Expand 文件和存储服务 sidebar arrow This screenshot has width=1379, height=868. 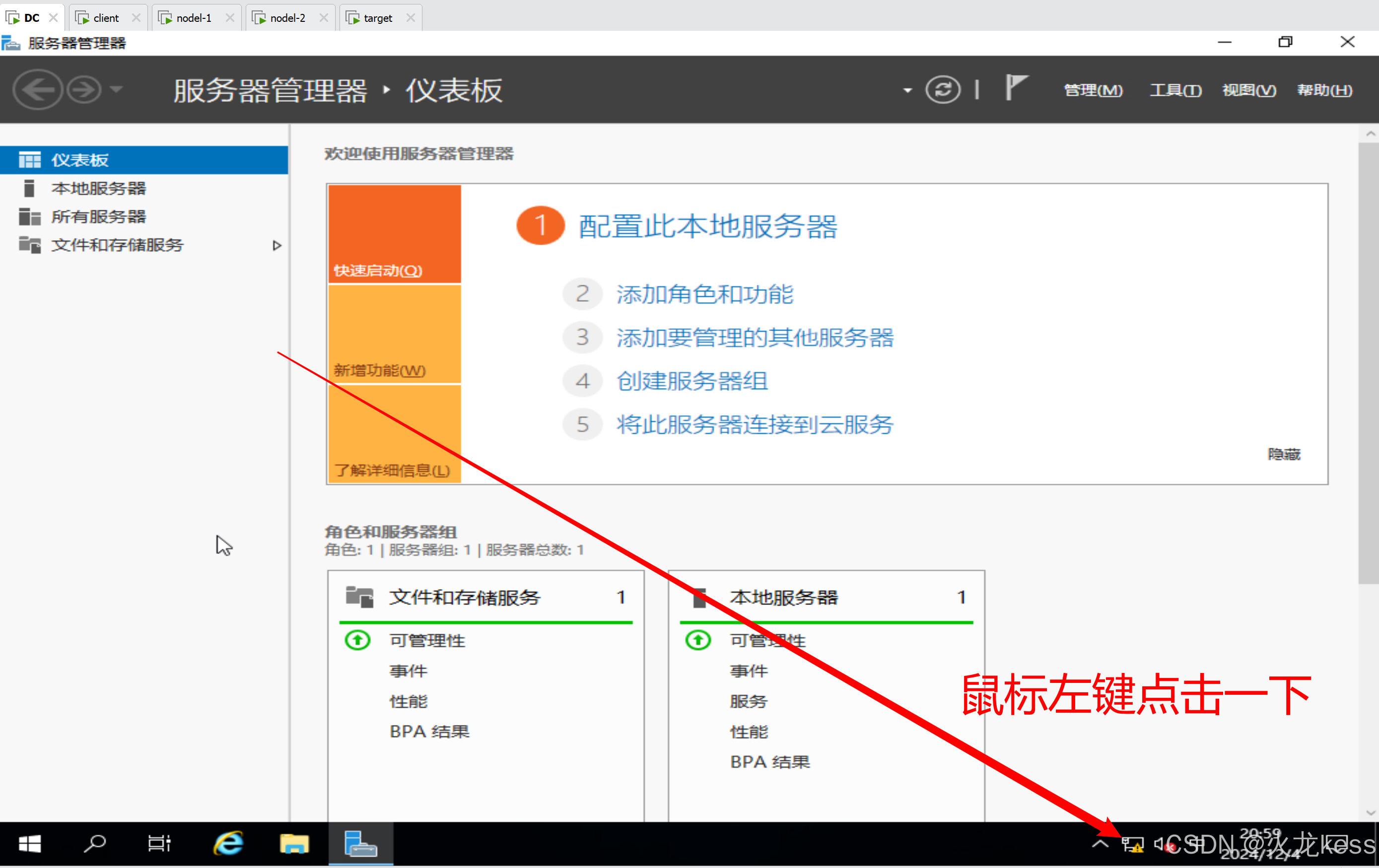tap(276, 246)
